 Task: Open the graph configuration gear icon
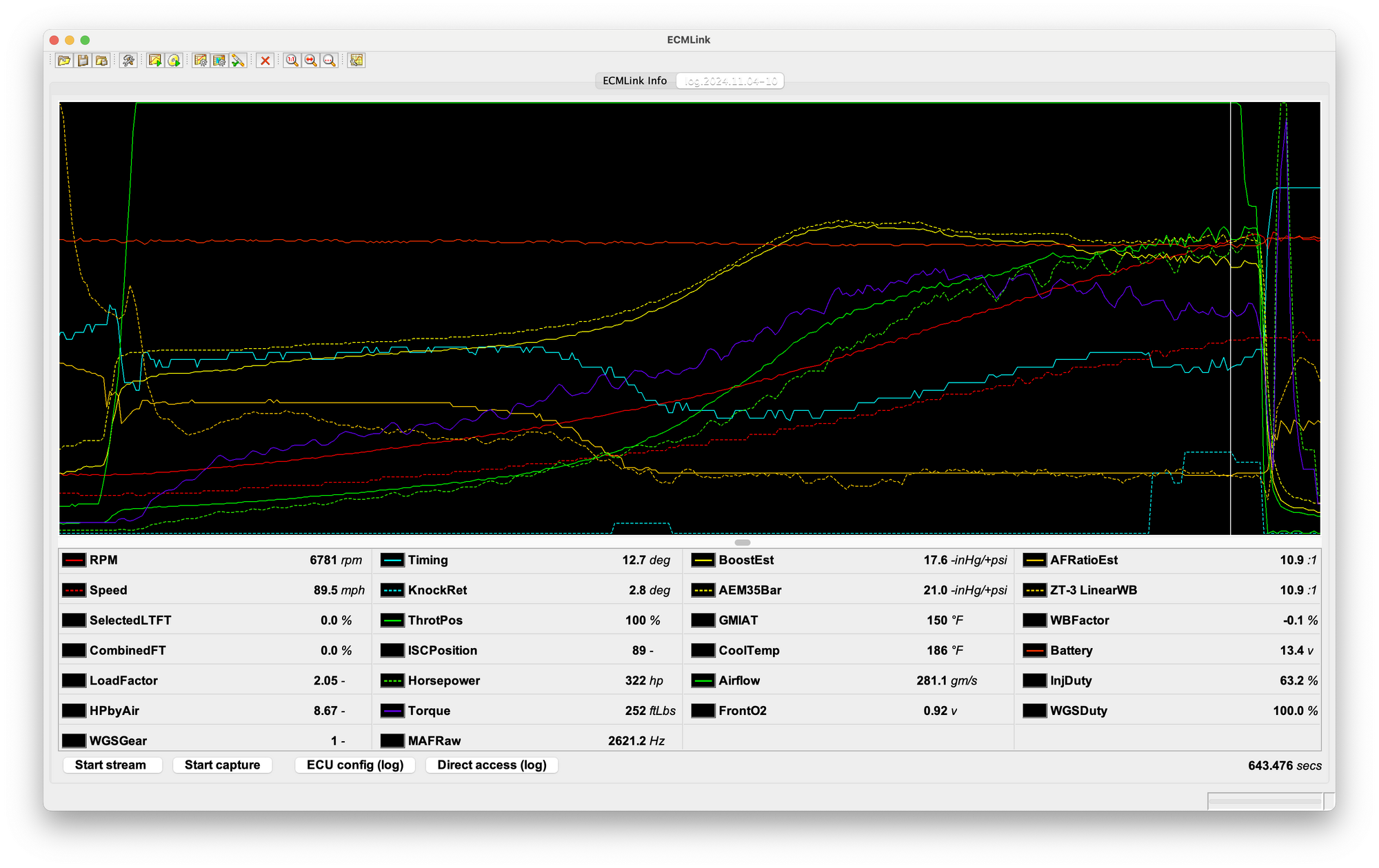pos(201,61)
